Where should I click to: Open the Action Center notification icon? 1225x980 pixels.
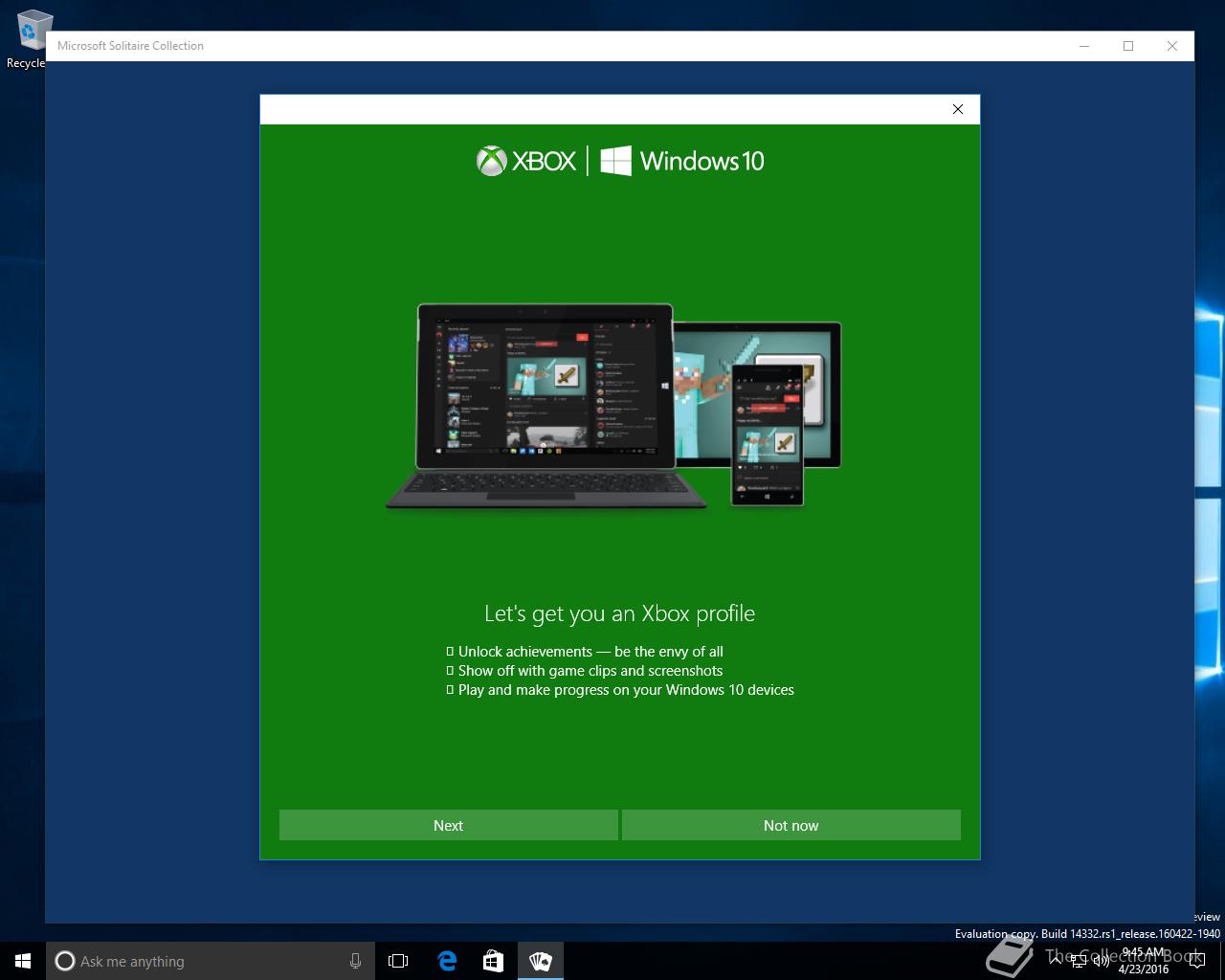pos(1196,961)
